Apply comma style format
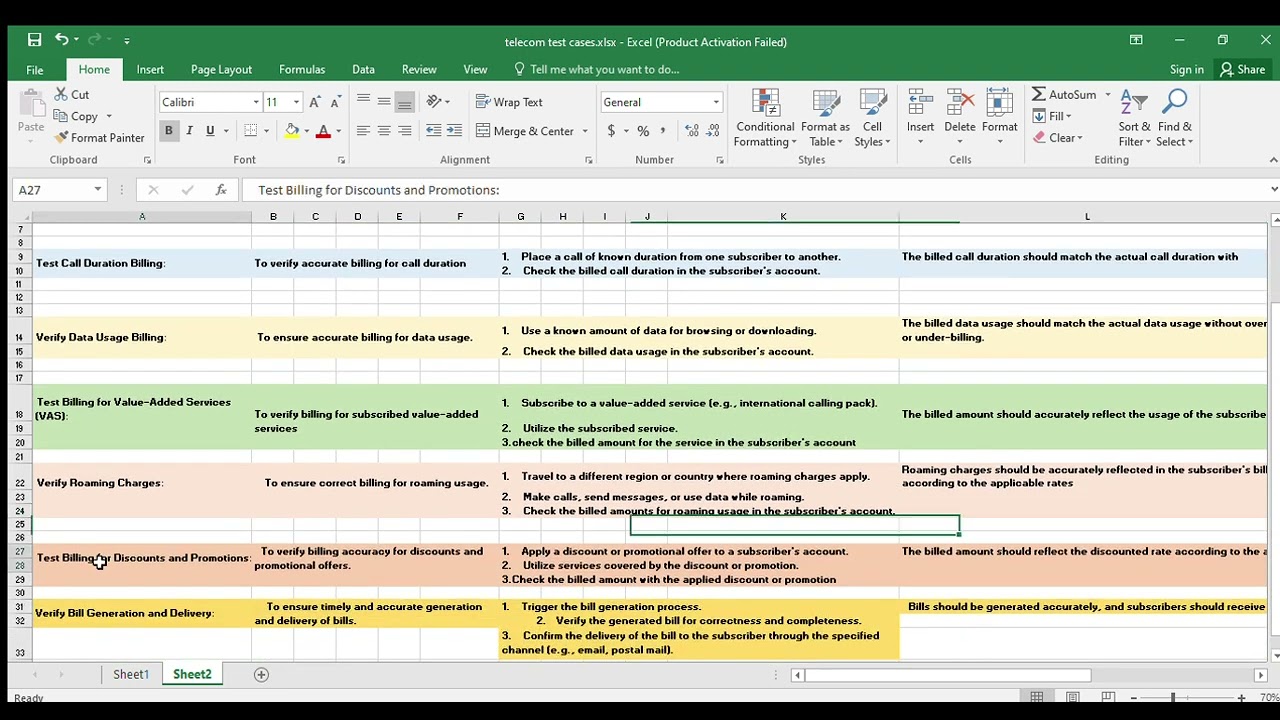Screen dimensions: 1280x720 (x=663, y=131)
